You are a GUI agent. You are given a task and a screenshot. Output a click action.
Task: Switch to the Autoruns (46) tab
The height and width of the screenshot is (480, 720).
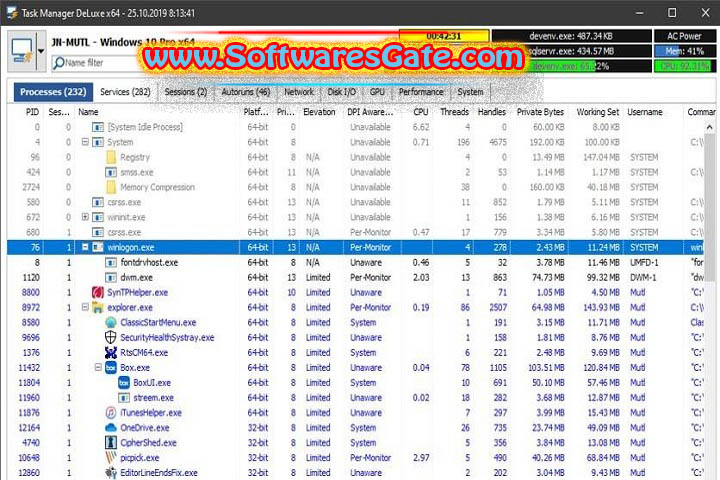click(x=245, y=92)
